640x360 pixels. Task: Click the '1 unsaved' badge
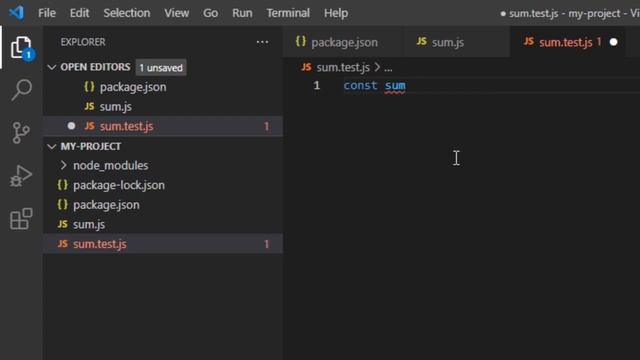click(x=161, y=68)
